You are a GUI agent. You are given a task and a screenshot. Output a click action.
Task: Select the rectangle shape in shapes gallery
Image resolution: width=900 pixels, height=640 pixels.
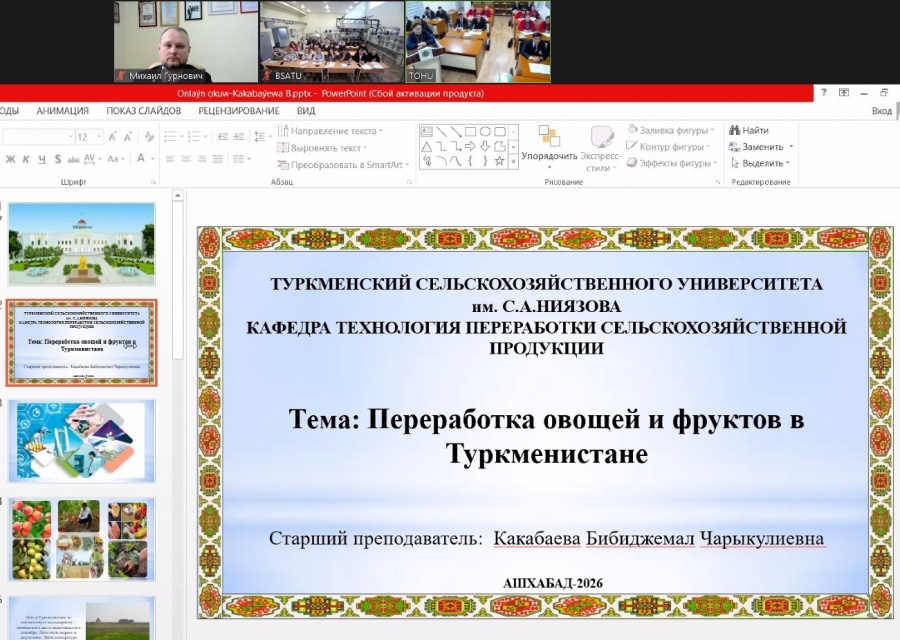471,131
